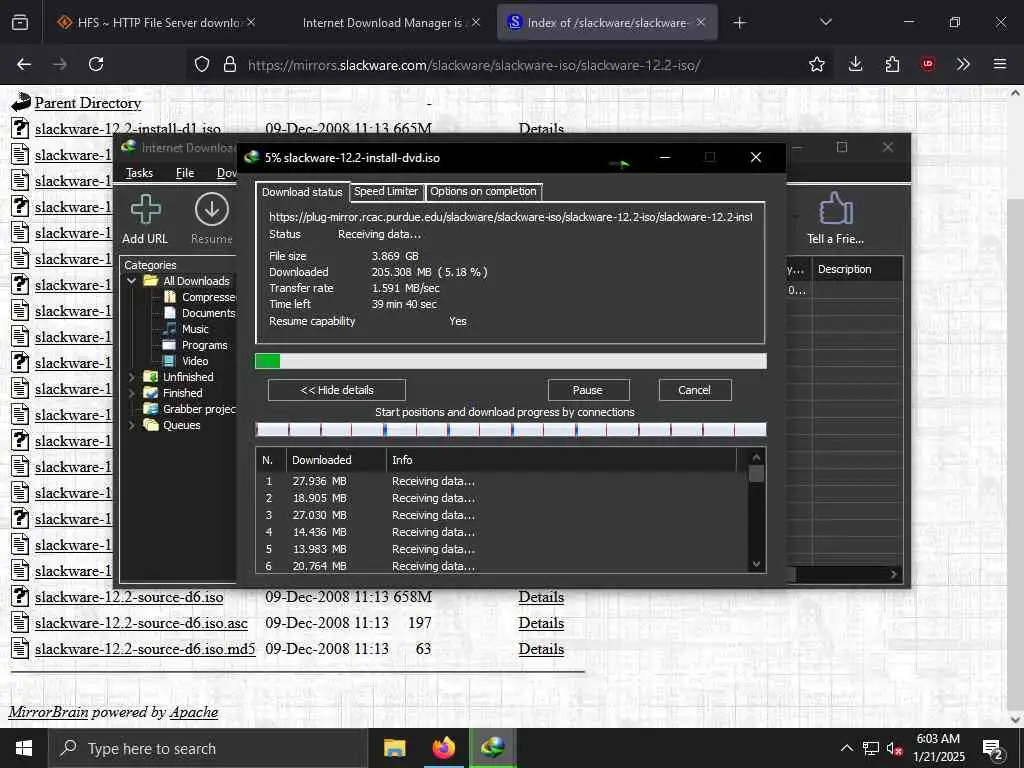The width and height of the screenshot is (1024, 768).
Task: Click uBlock Origin toolbar icon
Action: (x=928, y=64)
